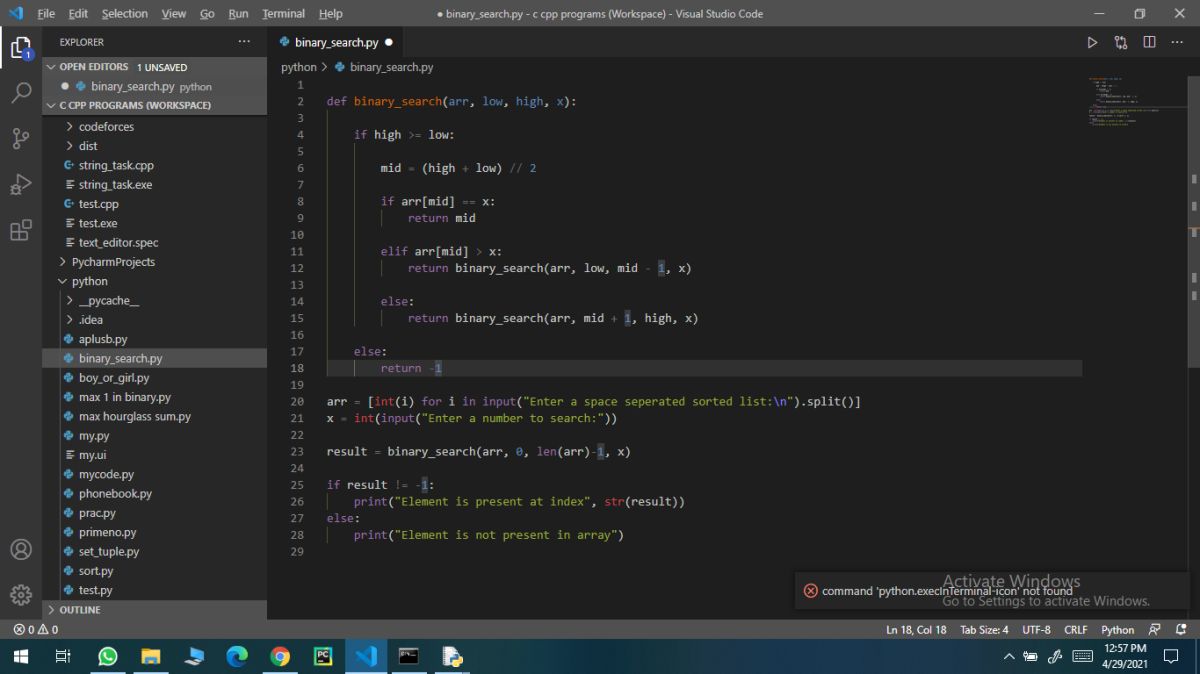This screenshot has width=1200, height=674.
Task: Click errors and warnings count in status bar
Action: 35,630
